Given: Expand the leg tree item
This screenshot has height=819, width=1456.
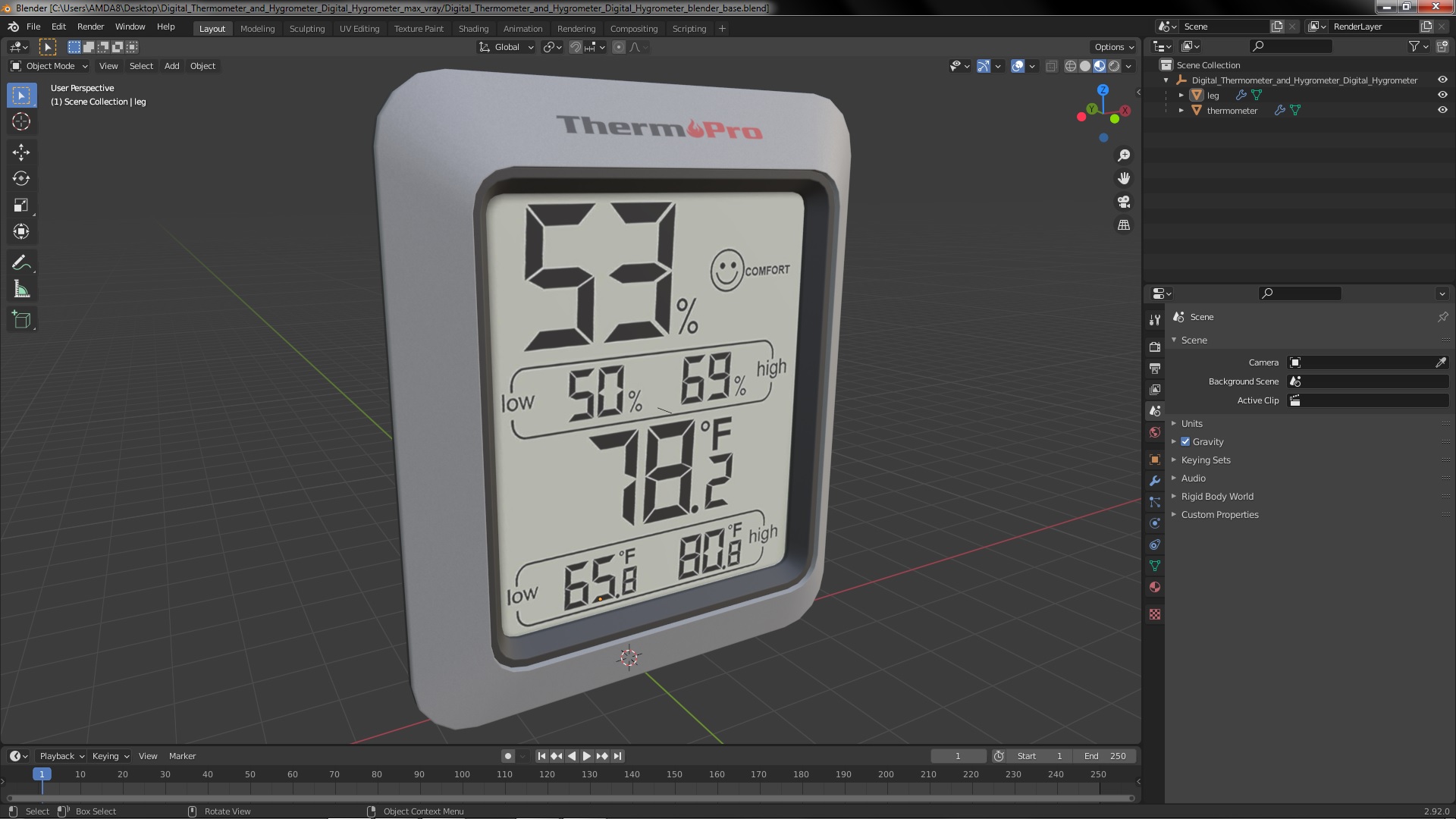Looking at the screenshot, I should [x=1181, y=96].
